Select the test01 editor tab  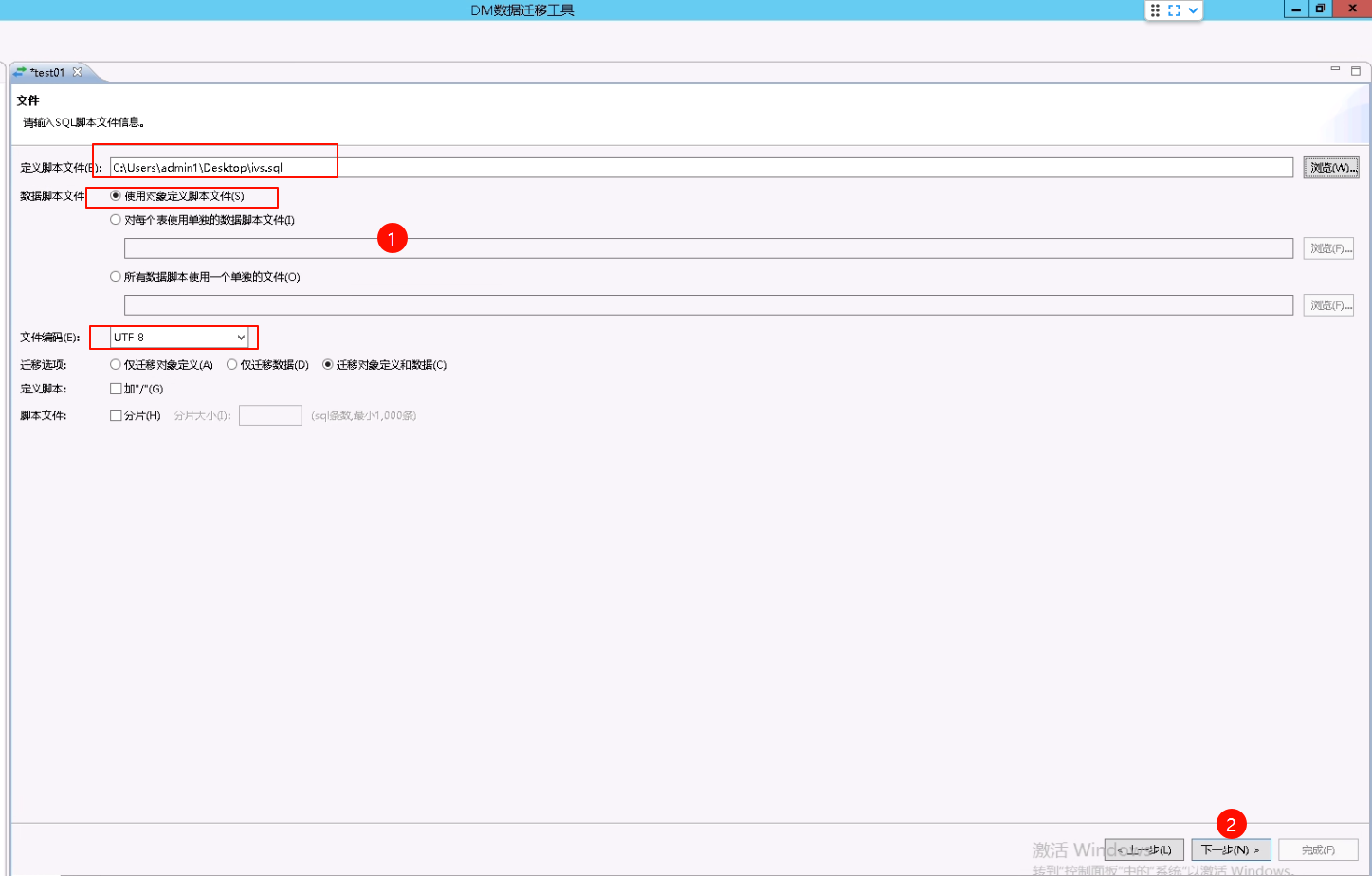click(46, 73)
